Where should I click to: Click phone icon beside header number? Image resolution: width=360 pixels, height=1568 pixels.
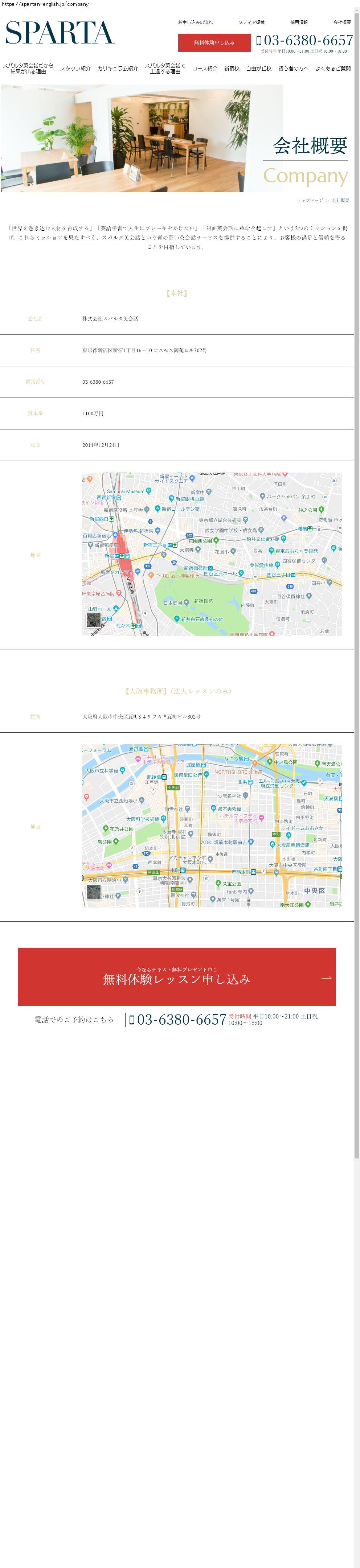(x=259, y=41)
